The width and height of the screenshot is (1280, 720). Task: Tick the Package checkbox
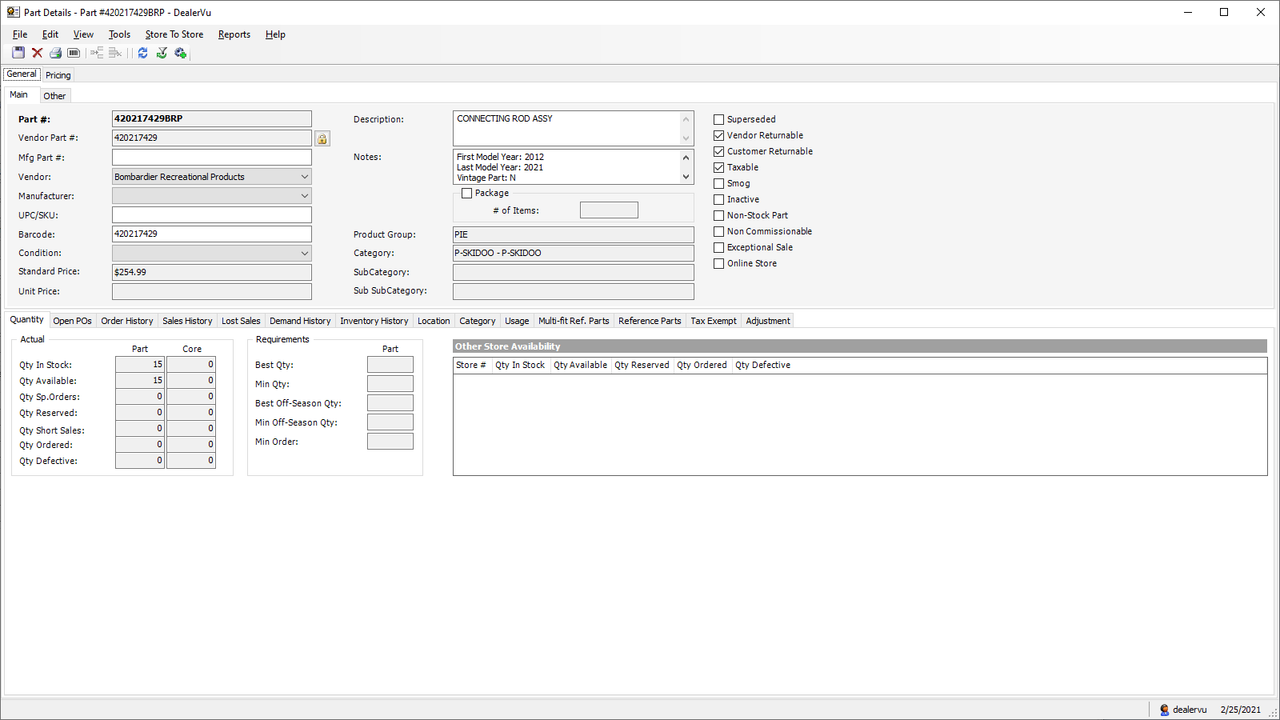(467, 193)
